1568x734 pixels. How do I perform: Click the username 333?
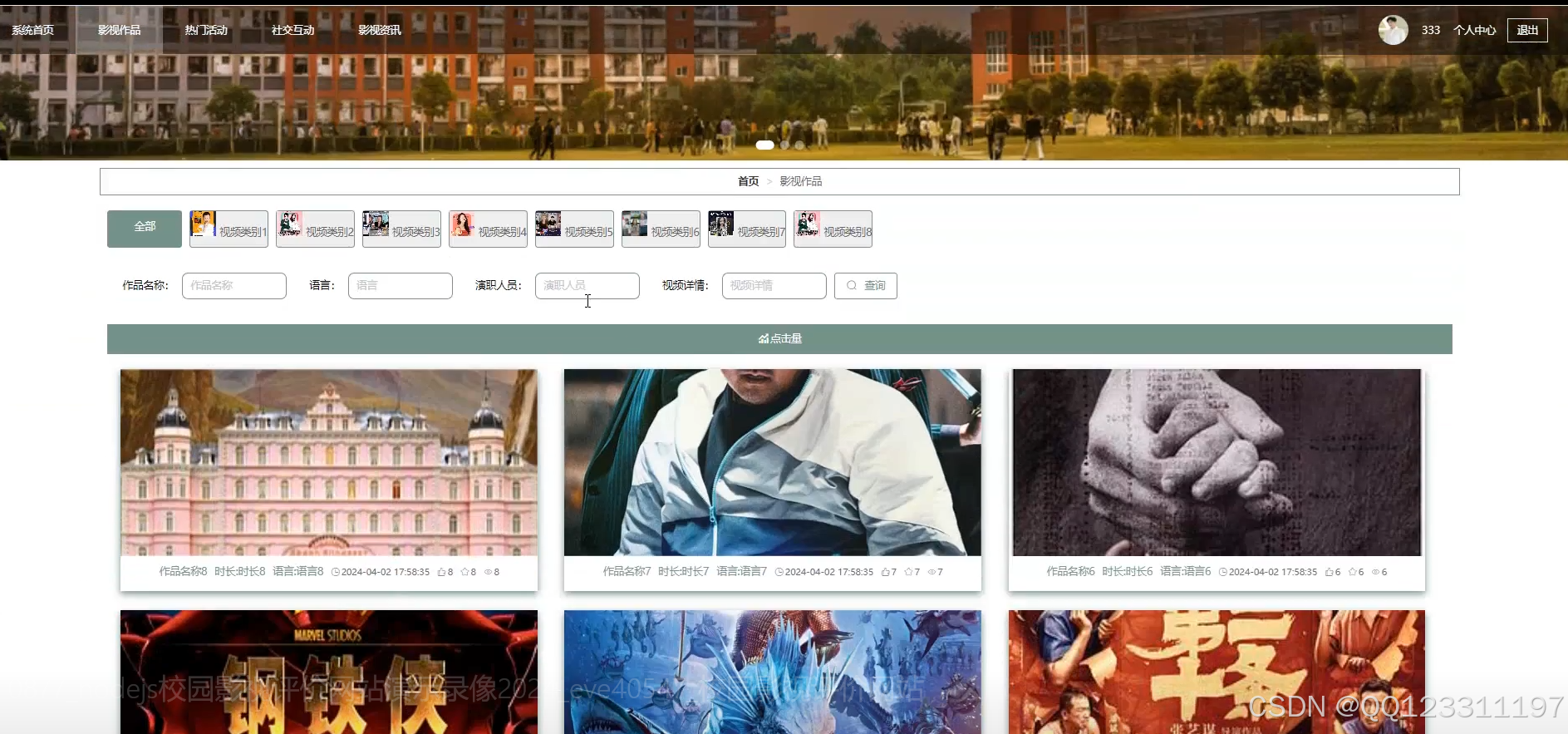pos(1430,30)
